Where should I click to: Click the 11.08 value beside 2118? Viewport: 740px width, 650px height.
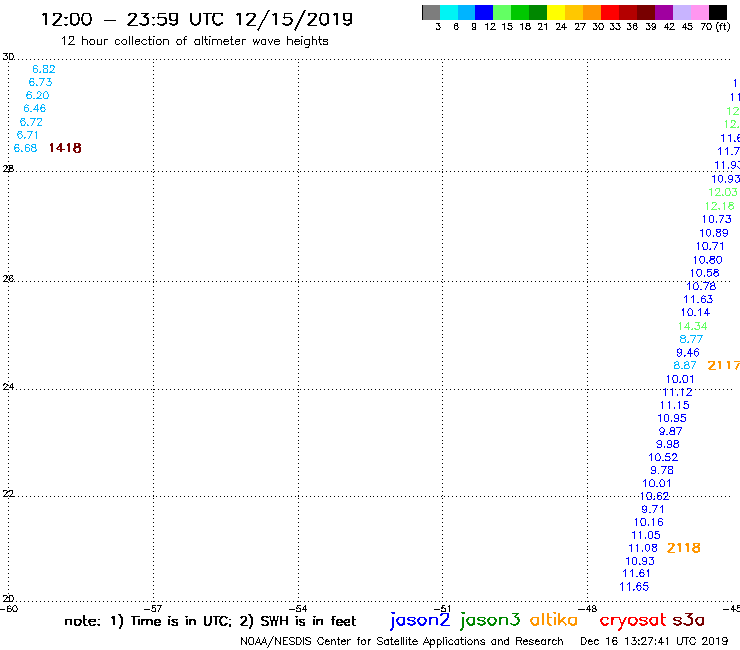point(643,549)
